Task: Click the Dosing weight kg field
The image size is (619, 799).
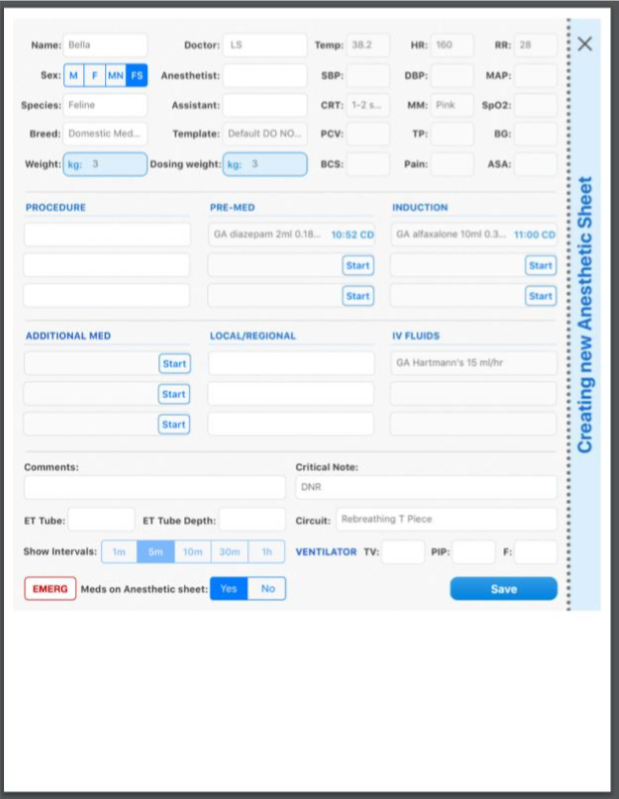Action: 264,164
